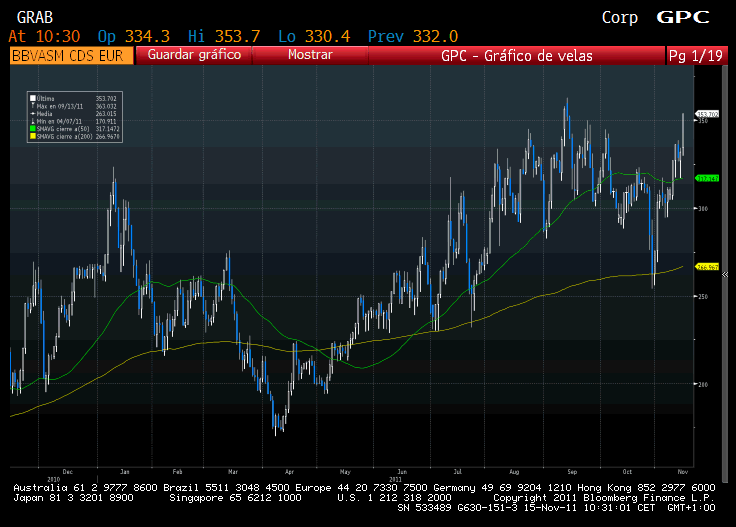Click the Hi 353.7 high value
736x527 pixels.
(224, 36)
